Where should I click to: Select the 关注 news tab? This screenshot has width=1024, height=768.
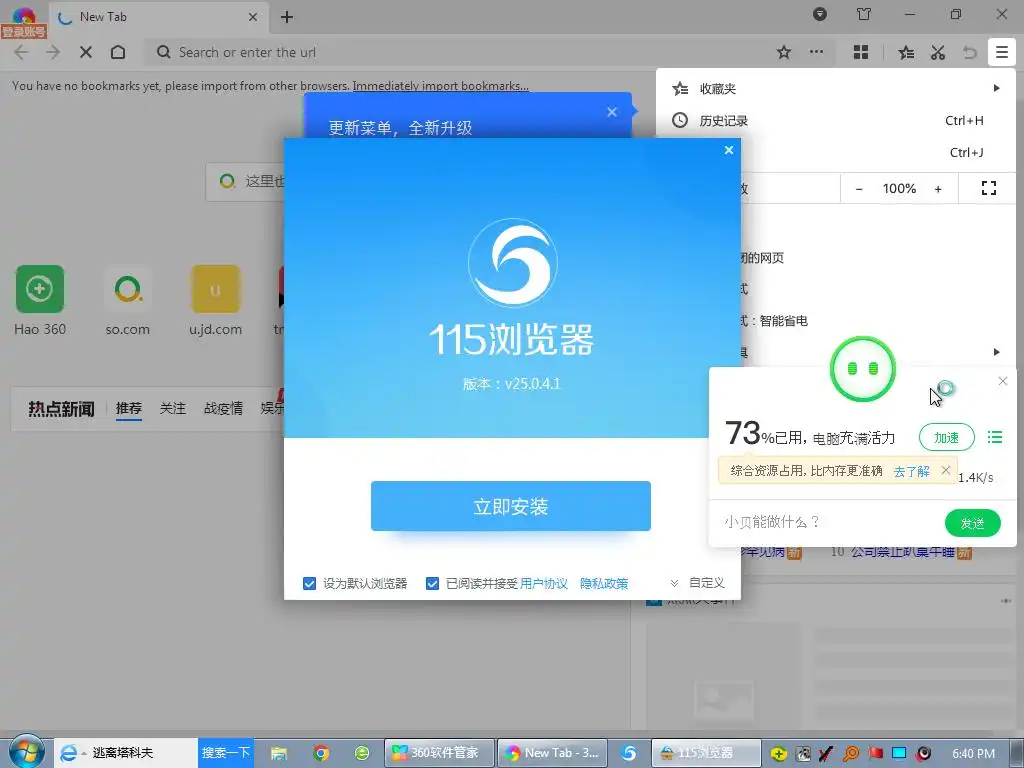172,408
